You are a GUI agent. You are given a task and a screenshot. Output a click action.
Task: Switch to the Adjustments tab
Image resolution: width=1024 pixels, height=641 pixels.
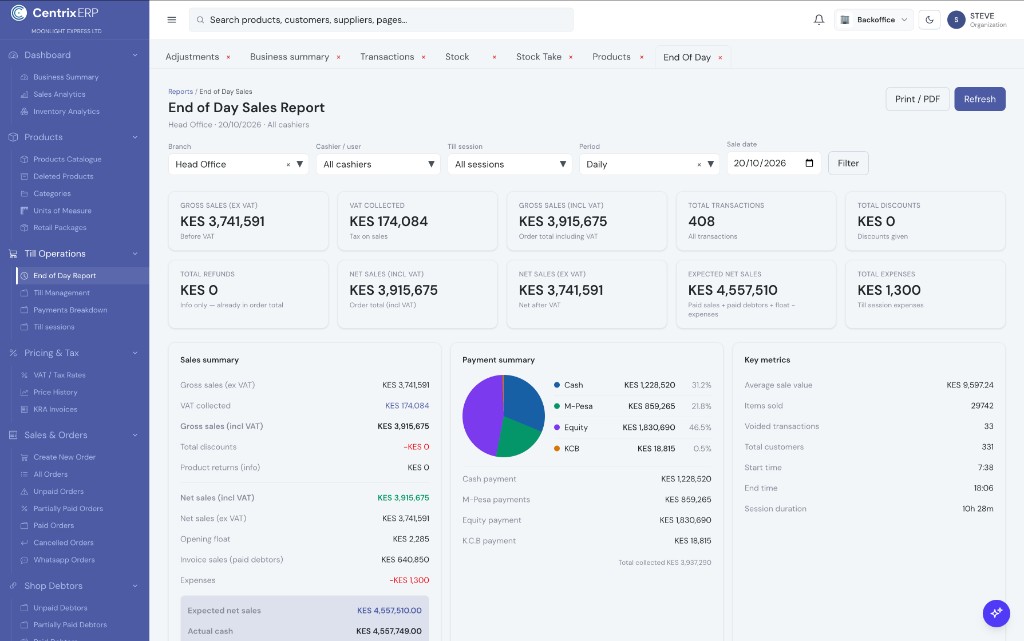(192, 57)
